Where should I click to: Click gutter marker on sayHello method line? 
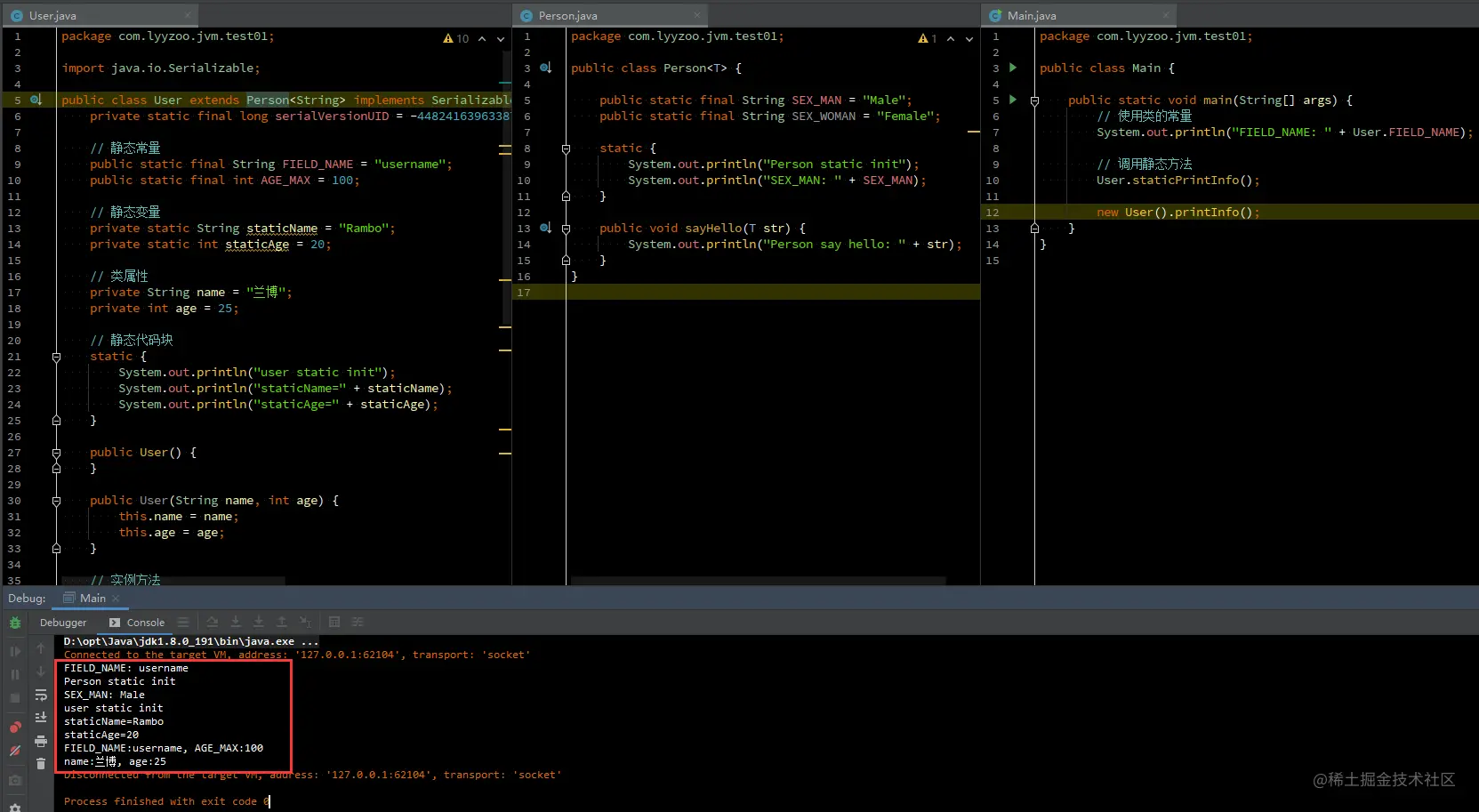pyautogui.click(x=545, y=228)
